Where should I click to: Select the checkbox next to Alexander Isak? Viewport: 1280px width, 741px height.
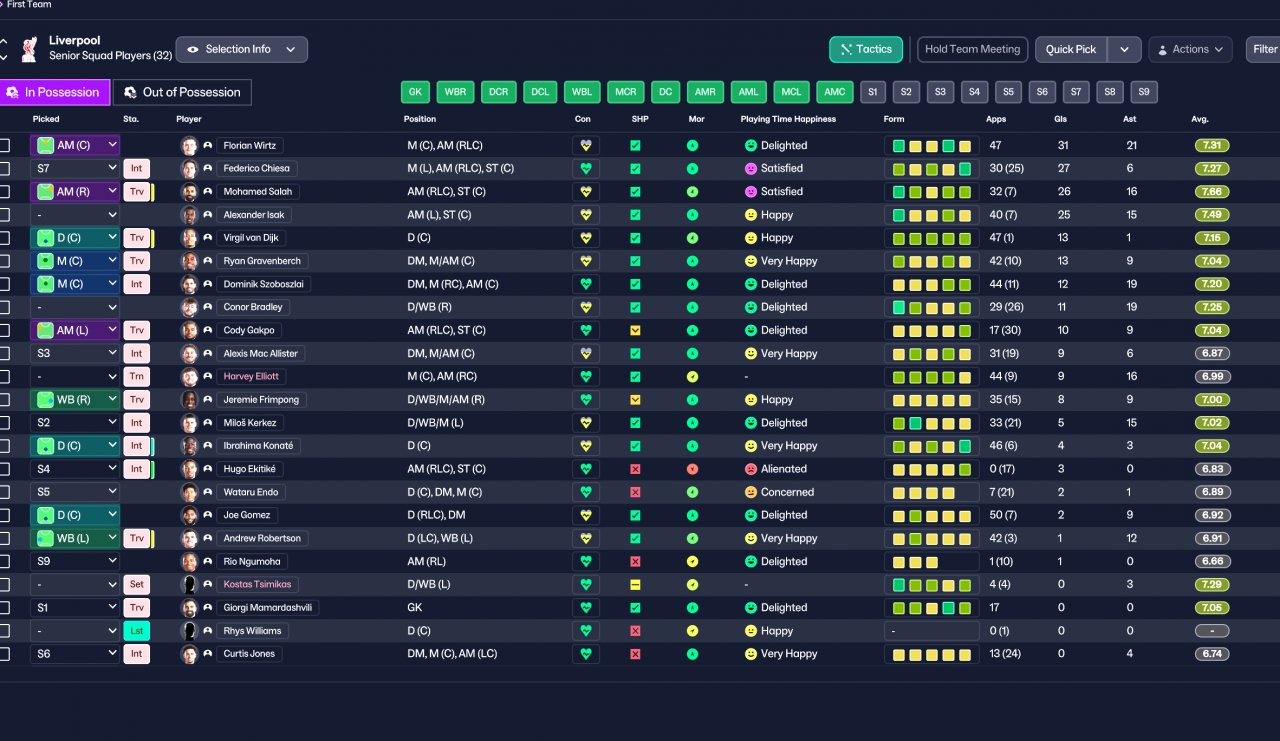4,215
